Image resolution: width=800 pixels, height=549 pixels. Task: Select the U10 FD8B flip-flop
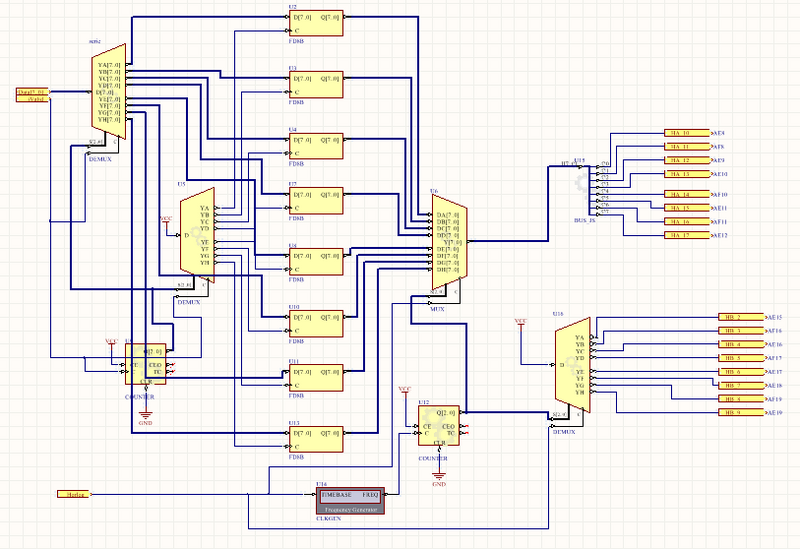315,323
